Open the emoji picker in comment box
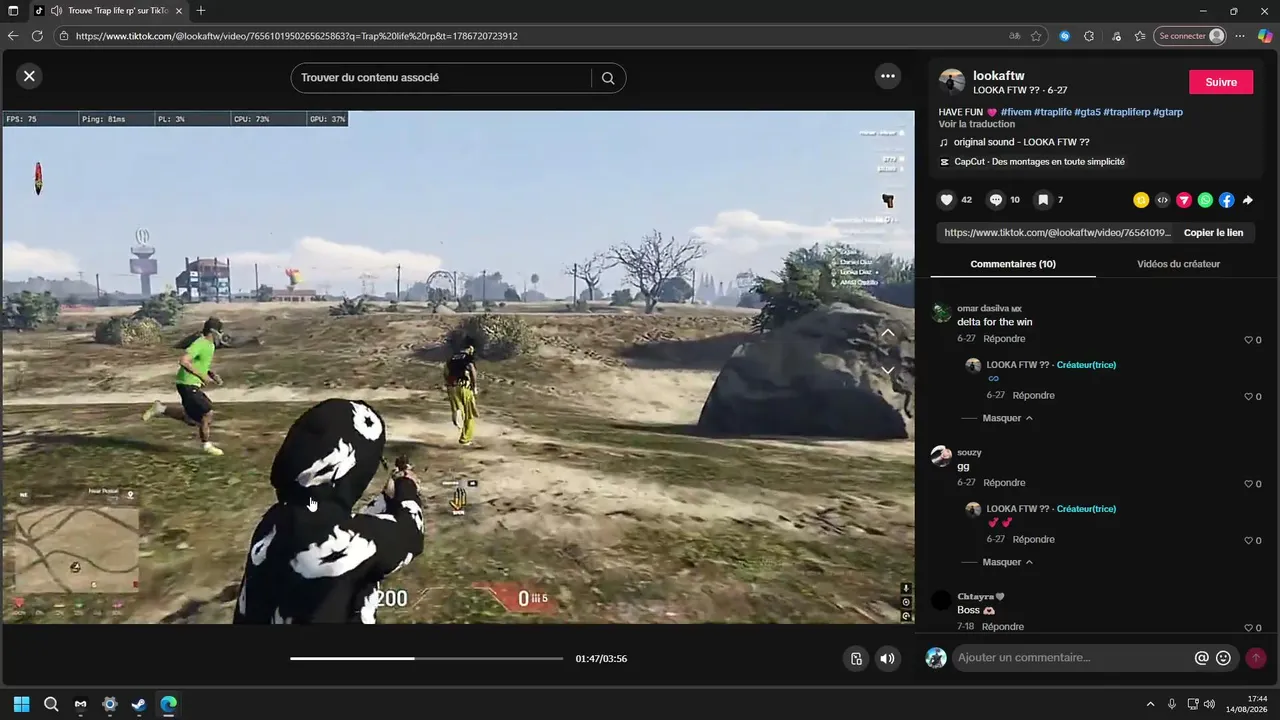 coord(1223,658)
